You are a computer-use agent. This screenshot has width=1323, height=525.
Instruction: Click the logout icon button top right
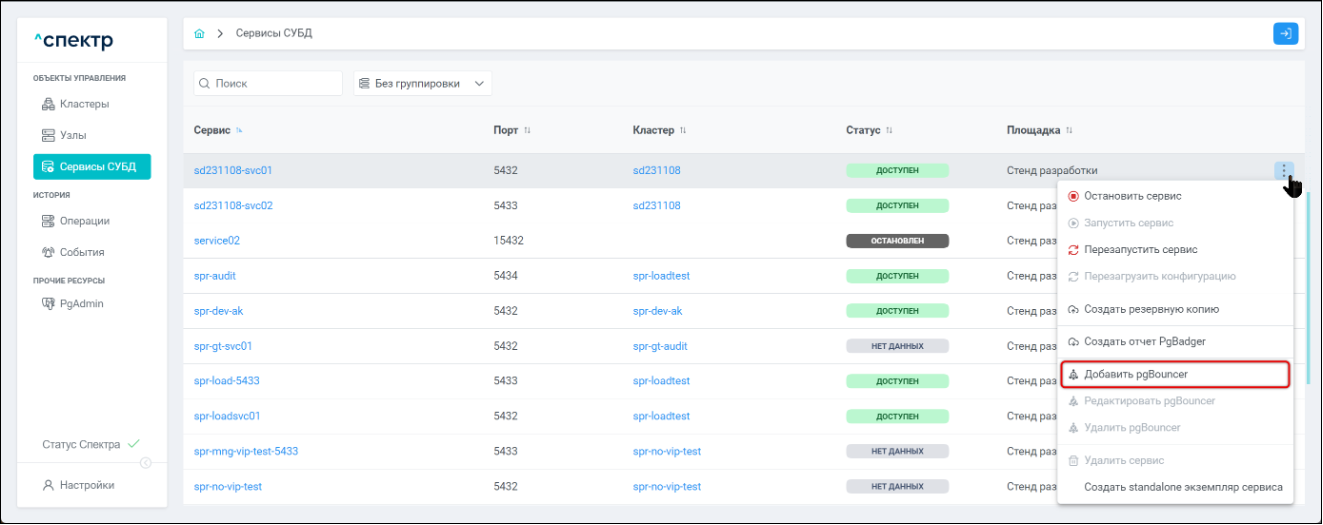(x=1285, y=34)
